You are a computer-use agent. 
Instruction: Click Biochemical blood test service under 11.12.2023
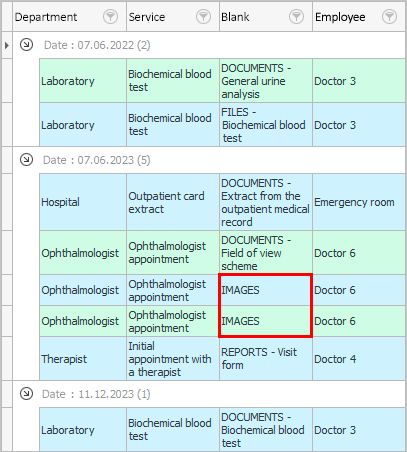(173, 430)
